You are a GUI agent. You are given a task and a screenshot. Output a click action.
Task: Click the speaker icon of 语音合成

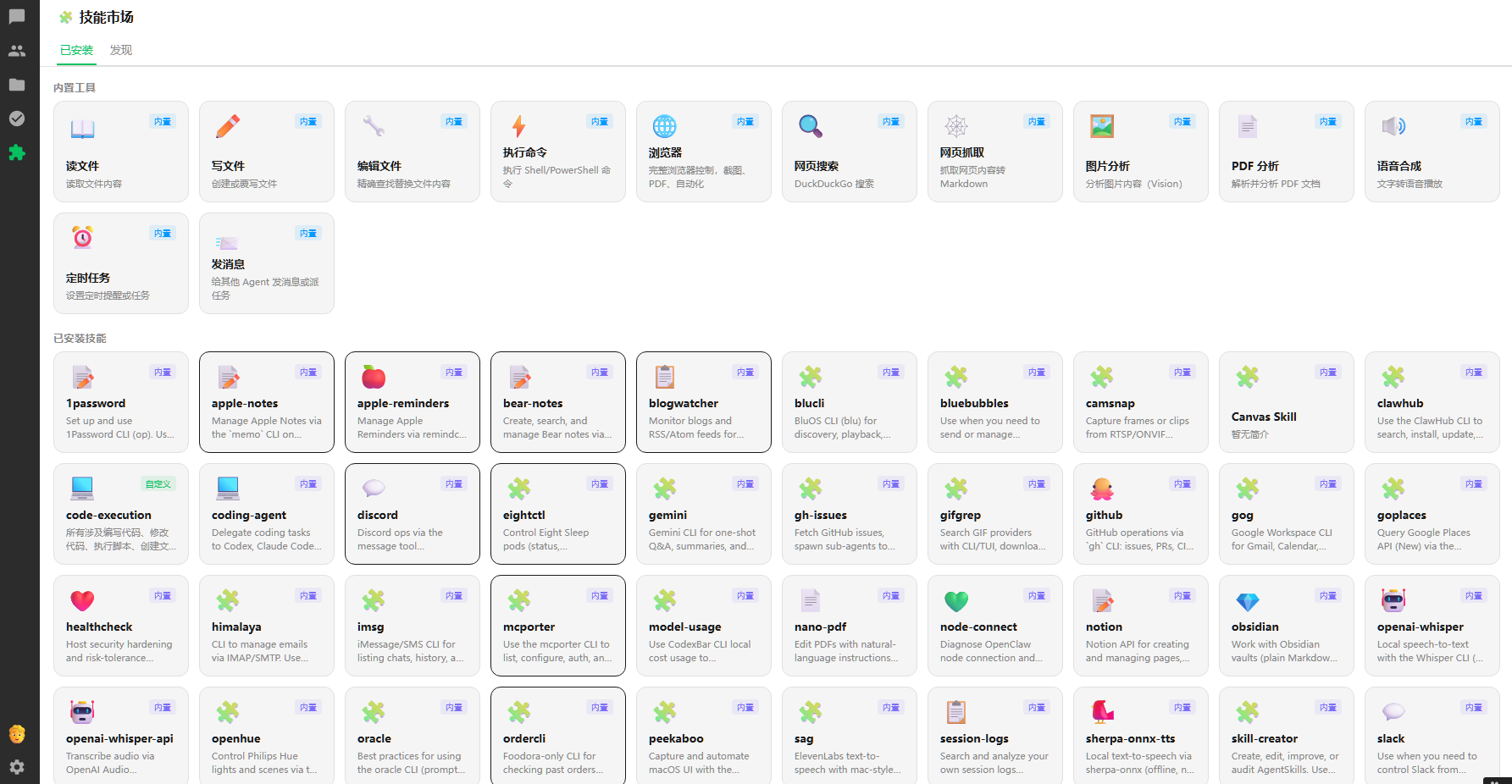tap(1393, 127)
